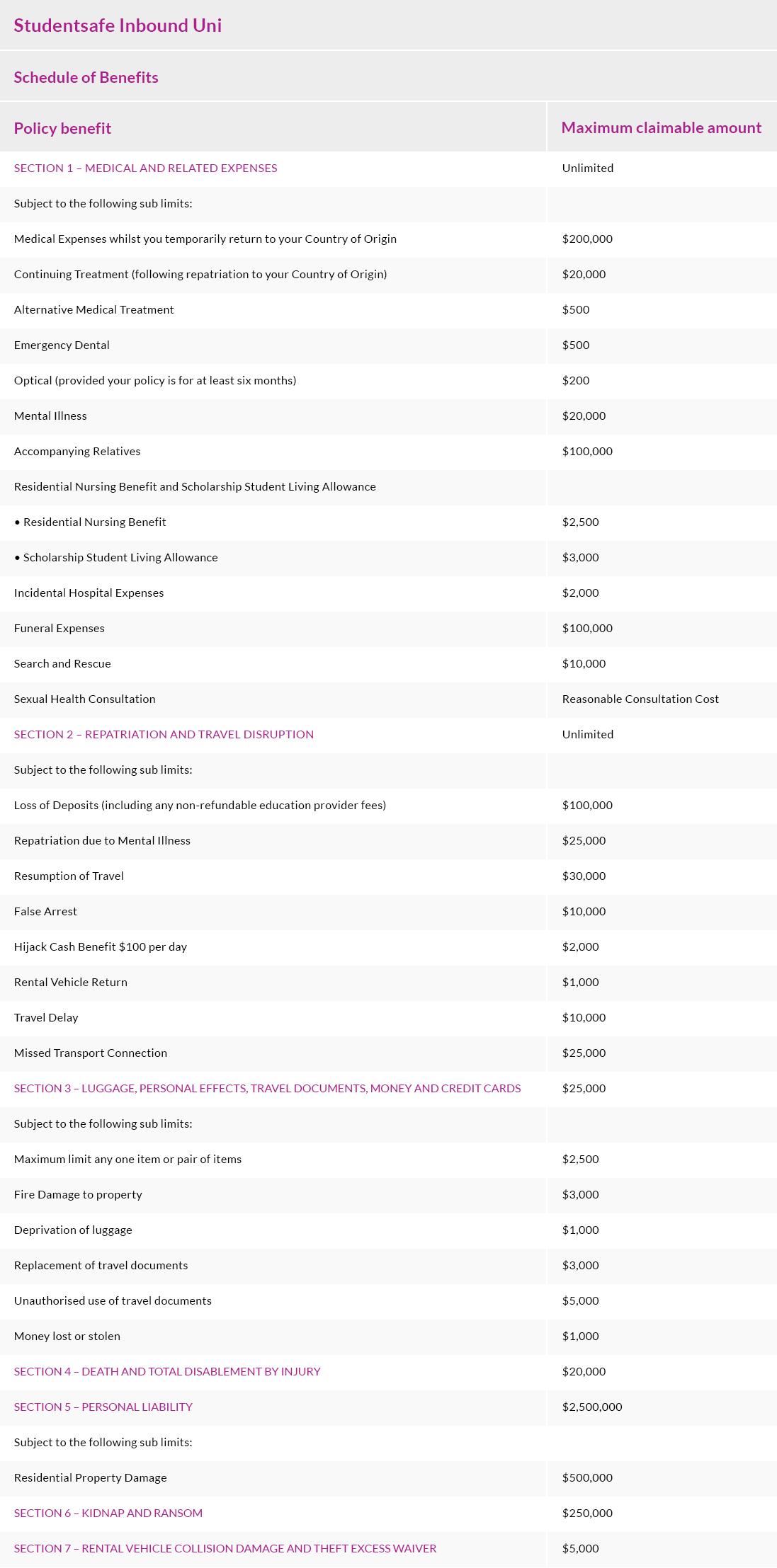Click the Maximum claimable amount column header
Image resolution: width=777 pixels, height=1568 pixels.
point(661,127)
